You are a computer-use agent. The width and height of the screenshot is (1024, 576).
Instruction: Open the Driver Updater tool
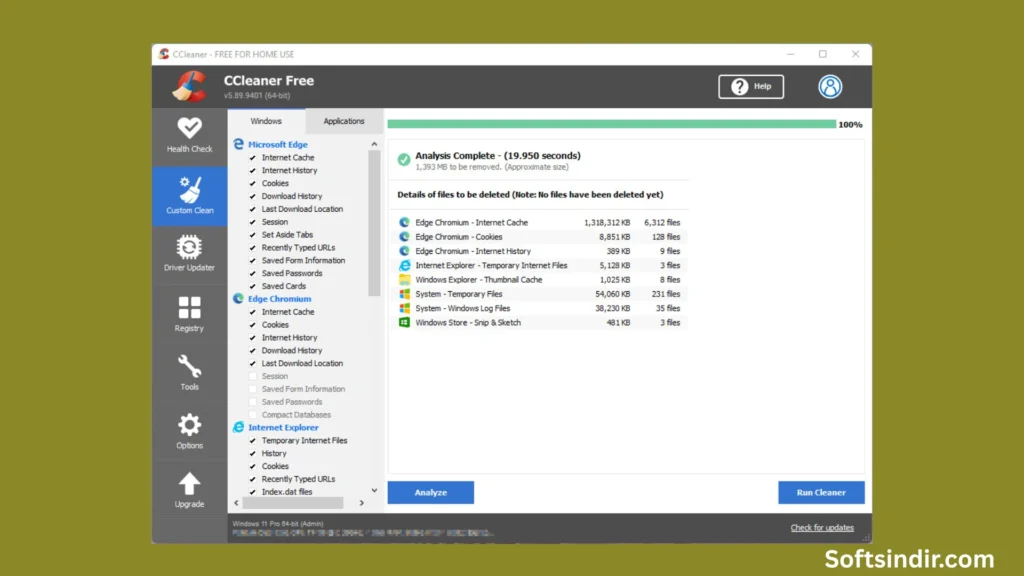pos(189,255)
